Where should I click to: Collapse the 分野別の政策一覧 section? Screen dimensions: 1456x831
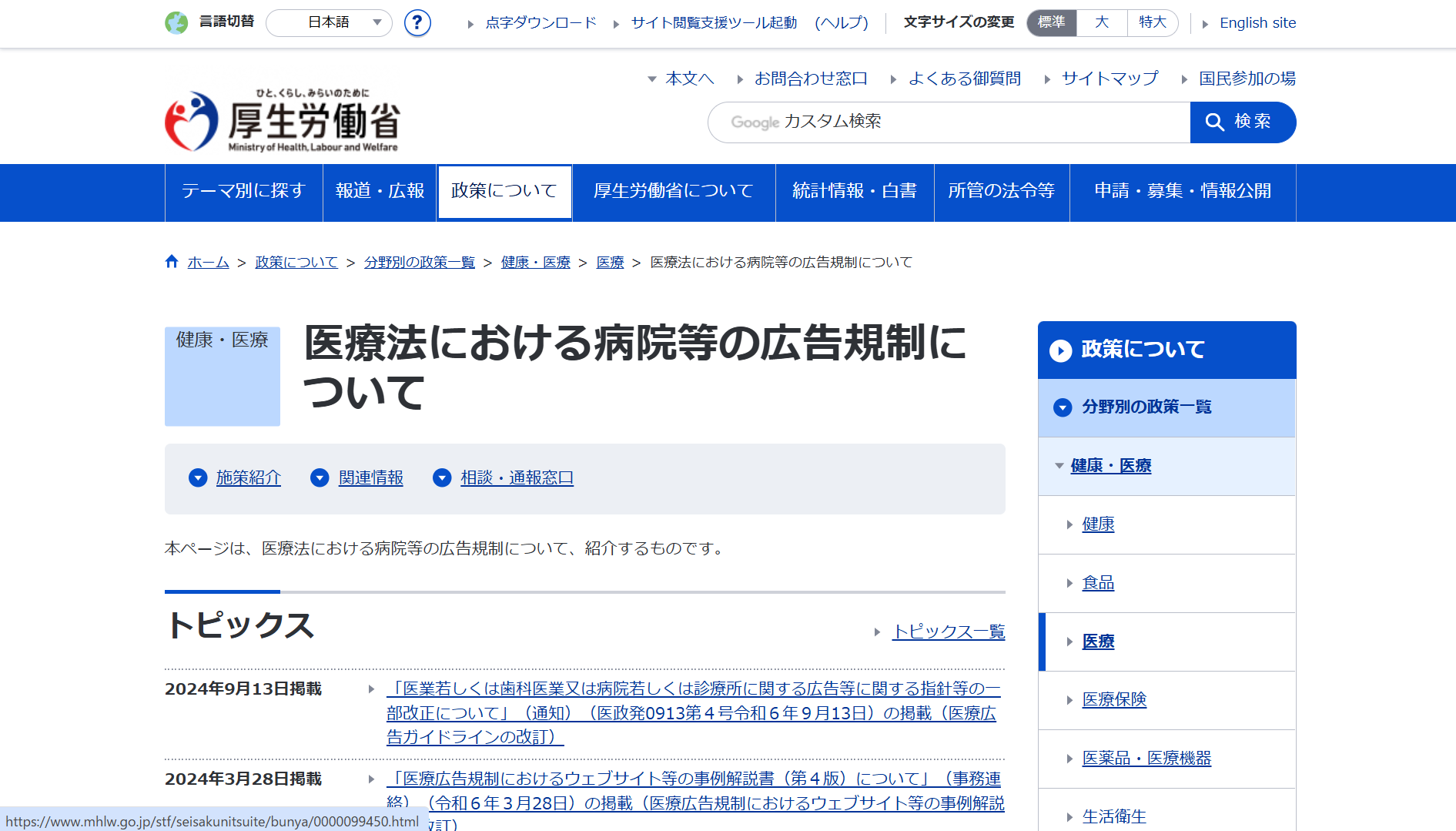pyautogui.click(x=1063, y=407)
